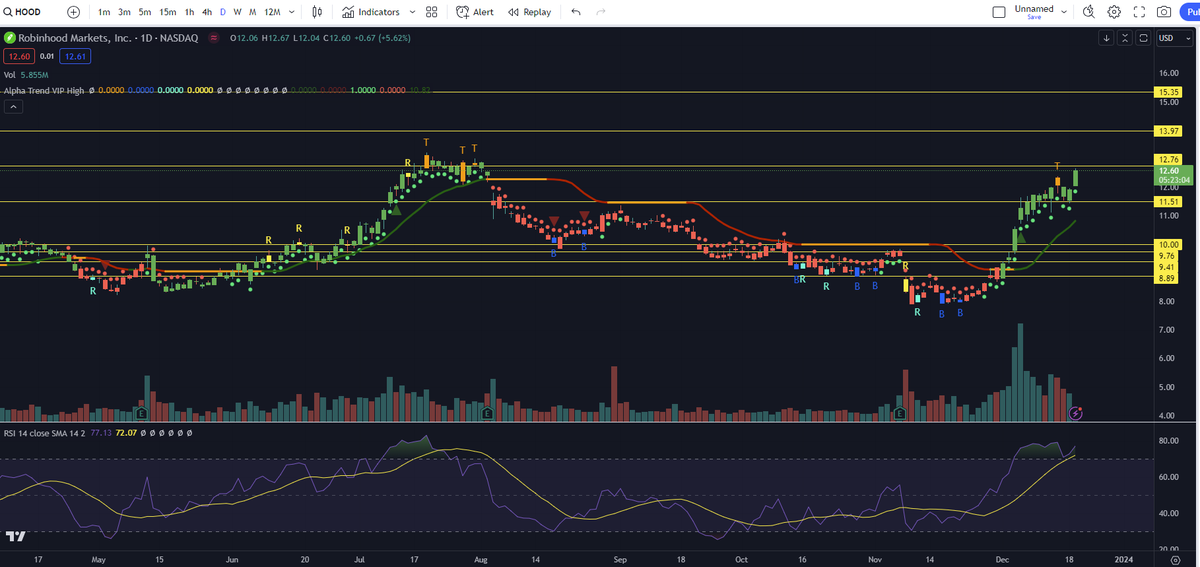This screenshot has height=567, width=1200.
Task: Switch to W weekly timeframe
Action: pos(237,12)
